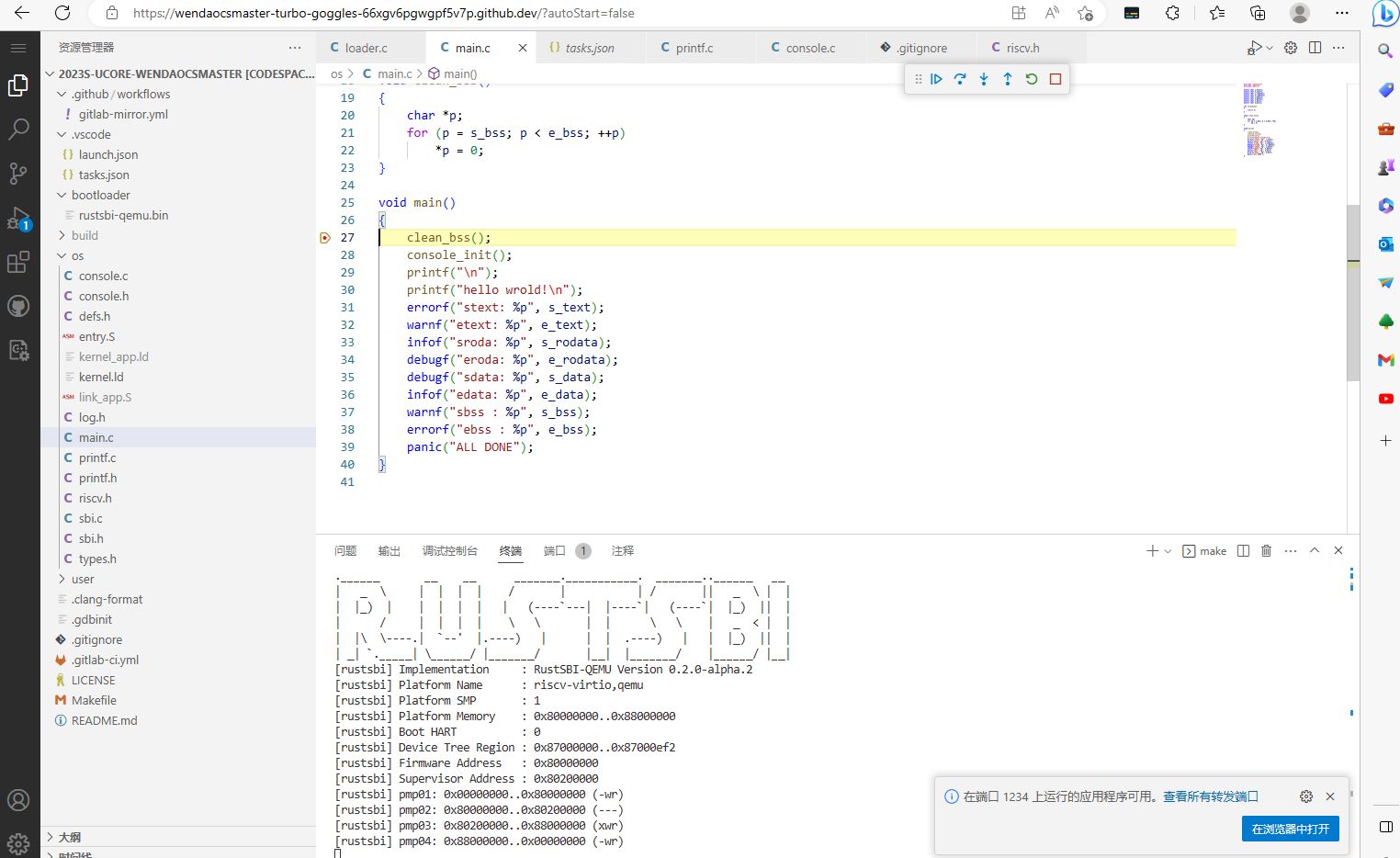Open Run and Debug view
The width and height of the screenshot is (1400, 858).
click(18, 219)
